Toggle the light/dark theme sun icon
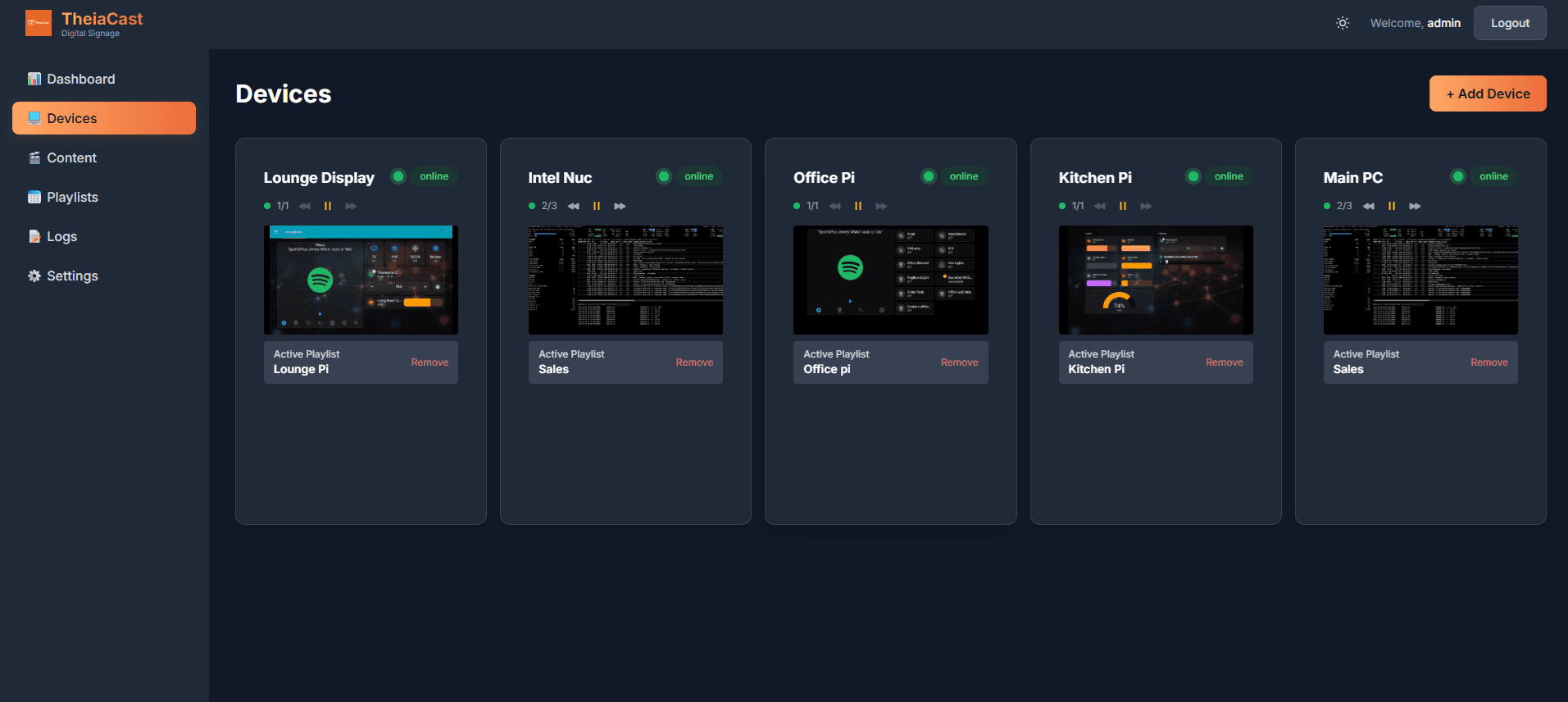 (x=1342, y=23)
